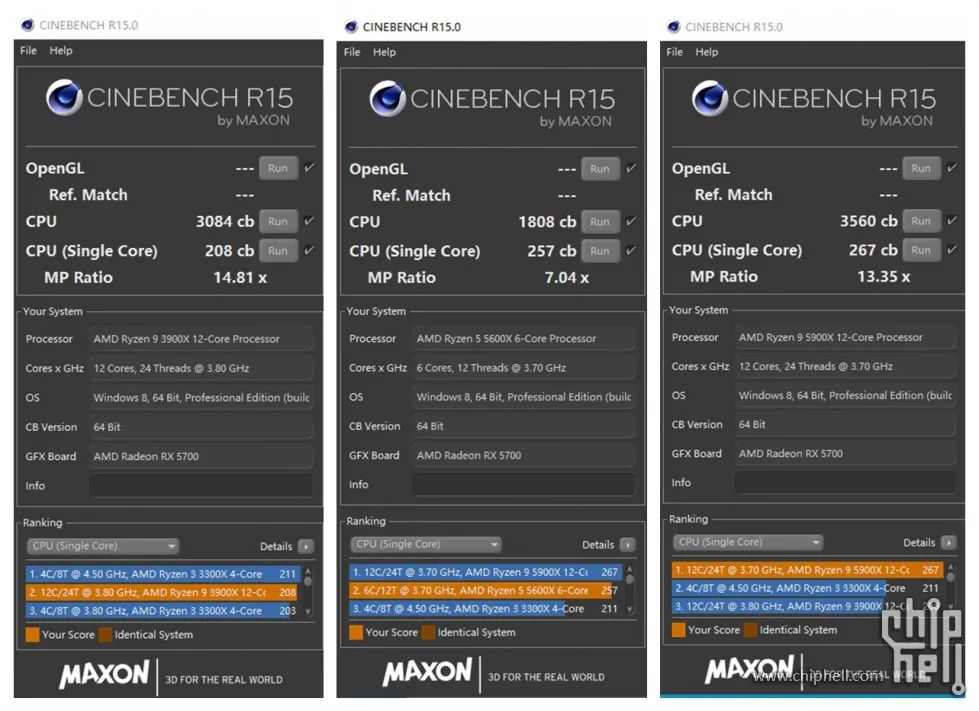Select orange 3900X 208 ranking row
The height and width of the screenshot is (711, 979).
click(x=163, y=592)
